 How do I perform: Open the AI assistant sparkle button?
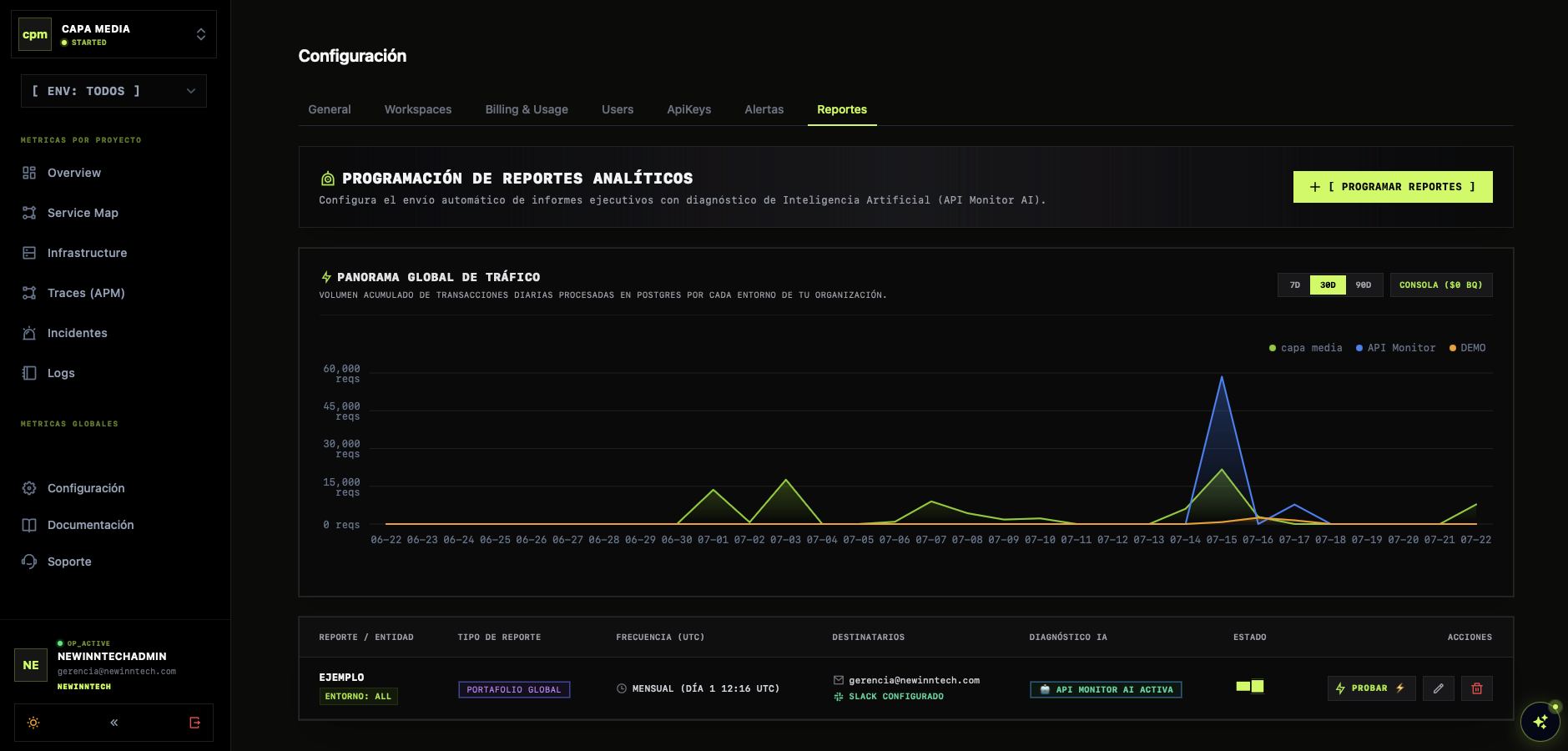[1540, 722]
